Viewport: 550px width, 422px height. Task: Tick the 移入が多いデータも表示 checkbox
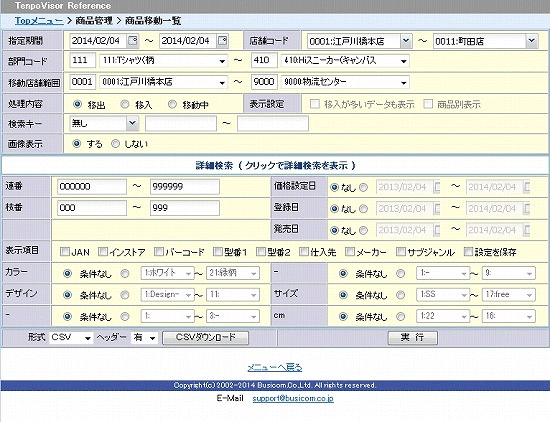(315, 104)
